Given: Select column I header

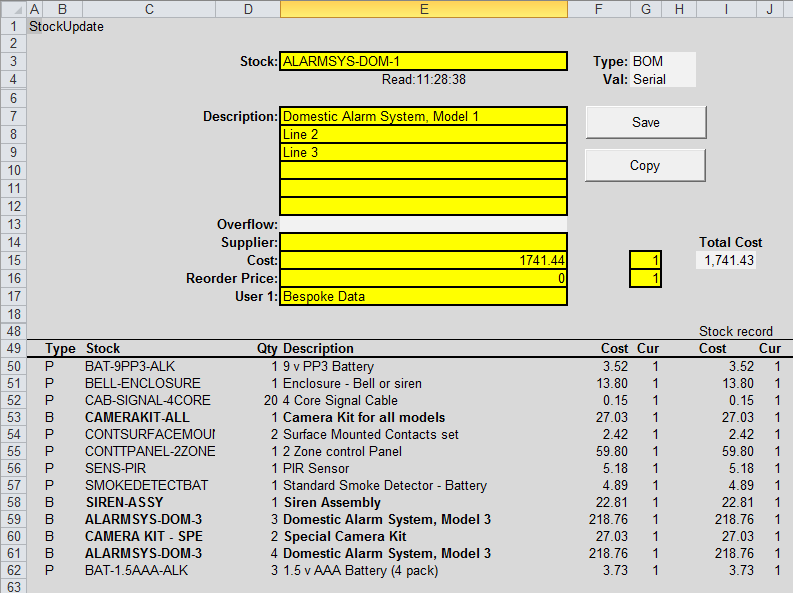Looking at the screenshot, I should click(x=726, y=9).
